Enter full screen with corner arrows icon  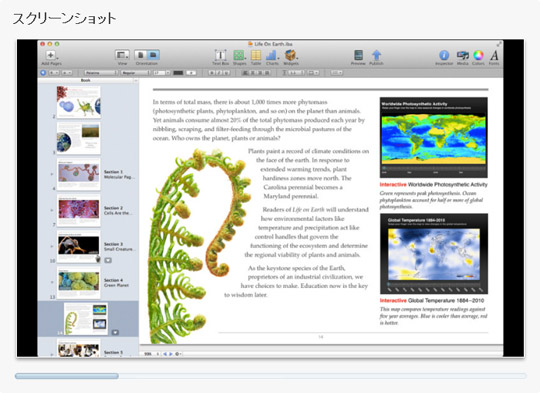[499, 44]
